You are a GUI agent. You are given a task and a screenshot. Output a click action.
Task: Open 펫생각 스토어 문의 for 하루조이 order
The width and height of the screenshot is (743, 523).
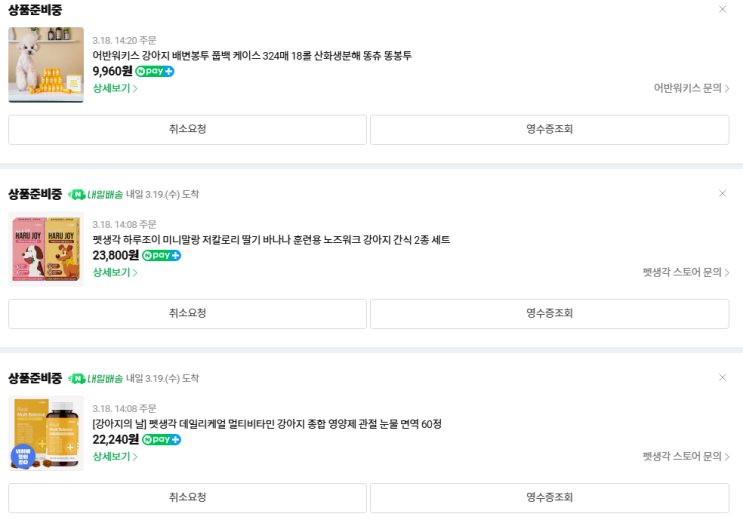click(x=686, y=272)
